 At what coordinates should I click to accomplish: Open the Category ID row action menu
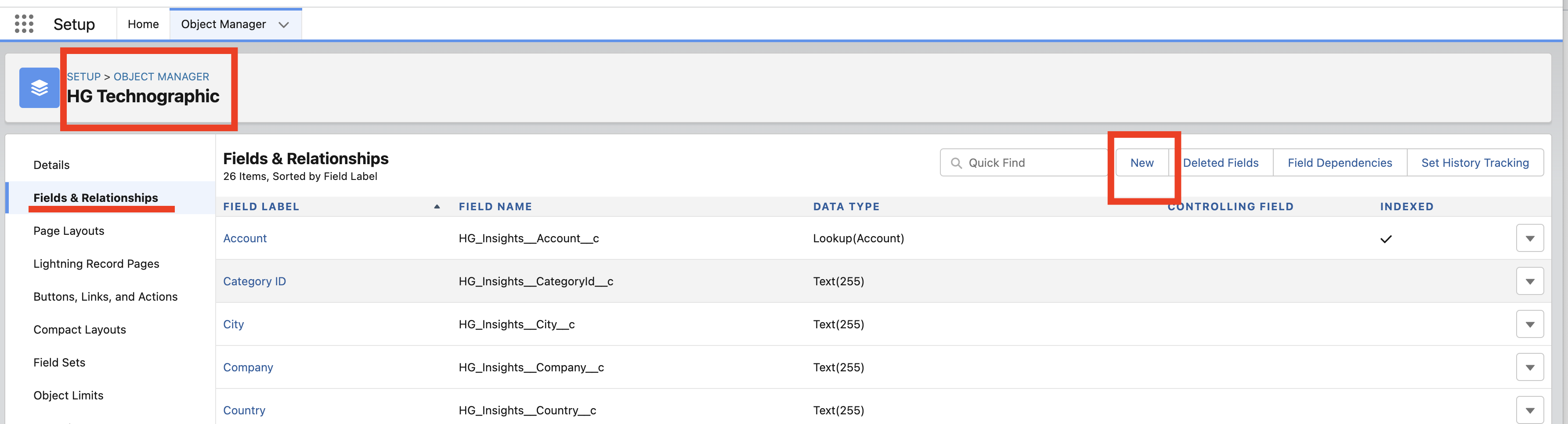coord(1530,282)
